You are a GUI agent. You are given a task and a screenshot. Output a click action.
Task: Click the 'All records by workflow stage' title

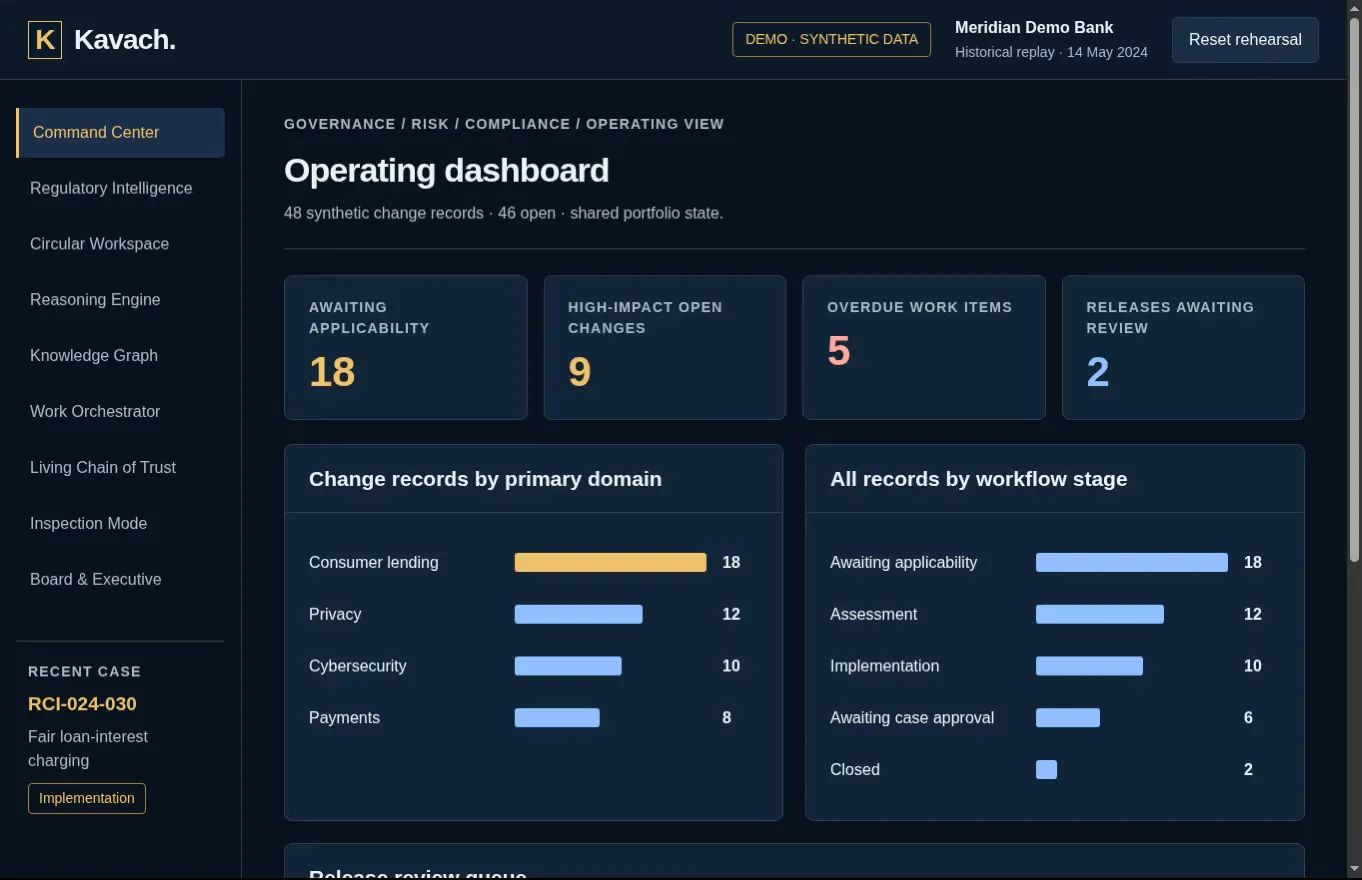click(x=978, y=479)
